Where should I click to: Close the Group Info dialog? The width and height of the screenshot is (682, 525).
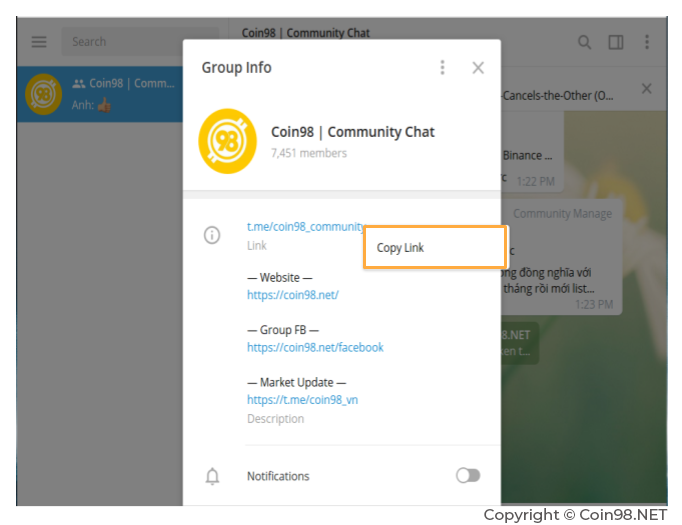click(x=478, y=67)
